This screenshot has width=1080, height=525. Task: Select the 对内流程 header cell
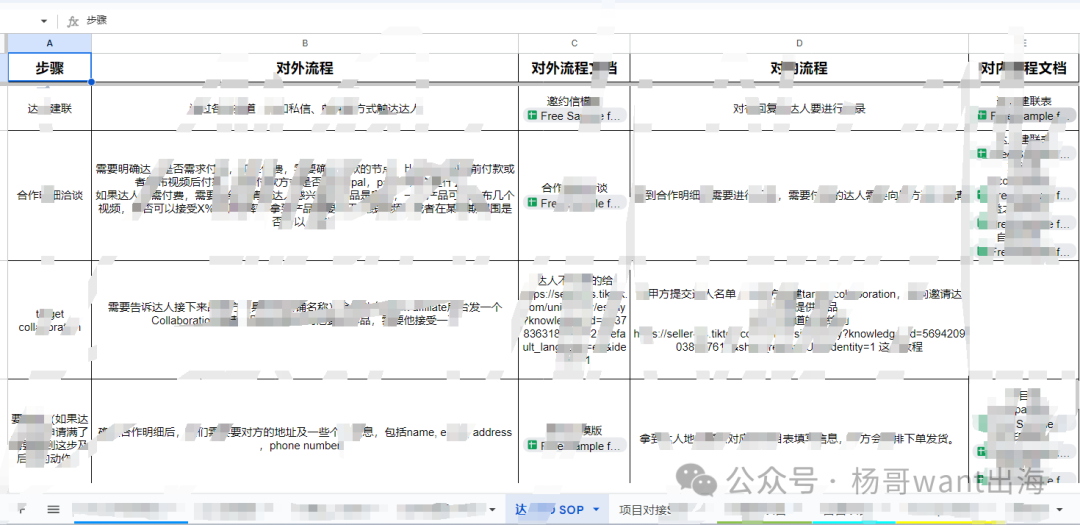799,68
